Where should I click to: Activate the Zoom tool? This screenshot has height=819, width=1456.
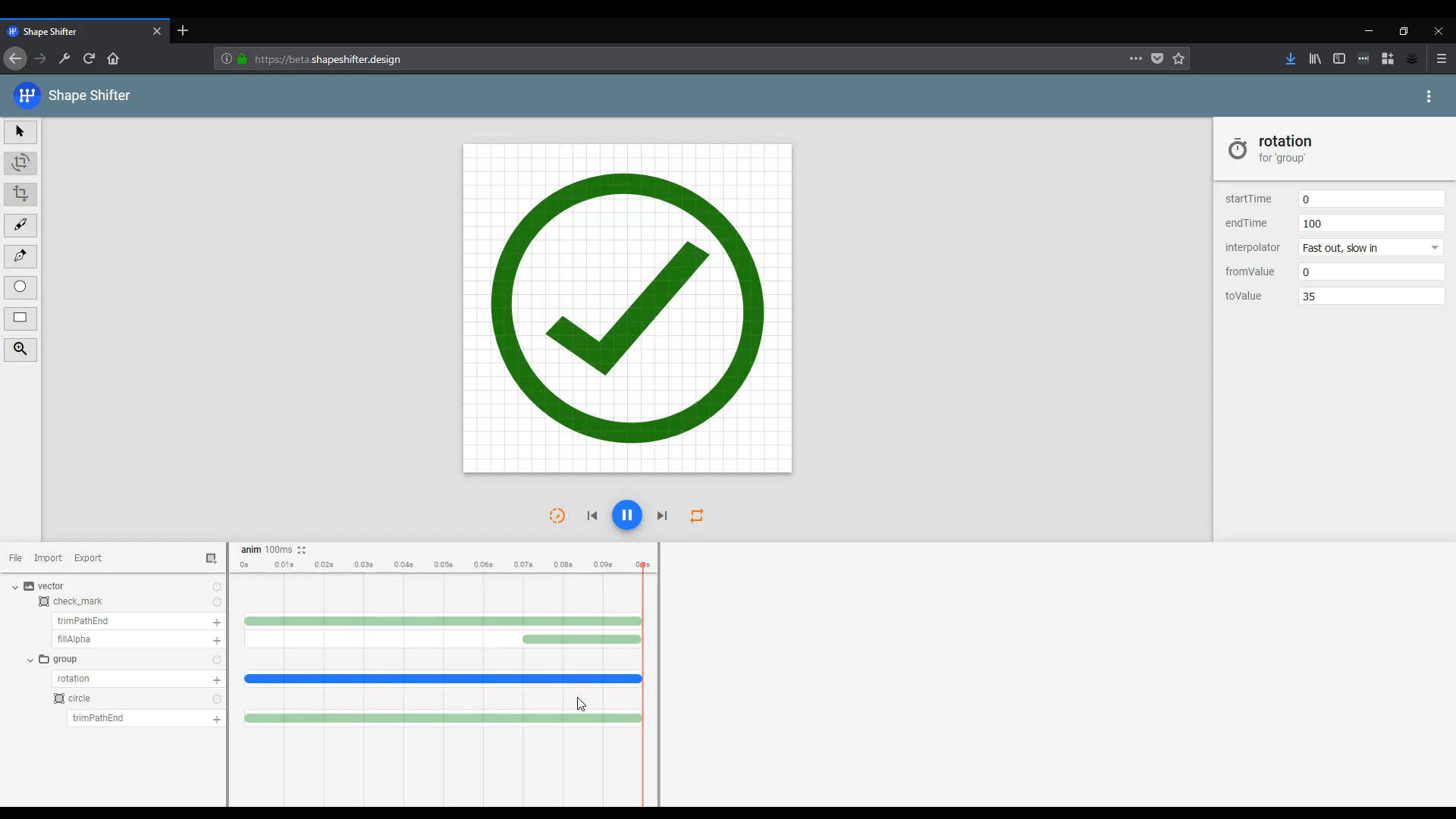[20, 350]
